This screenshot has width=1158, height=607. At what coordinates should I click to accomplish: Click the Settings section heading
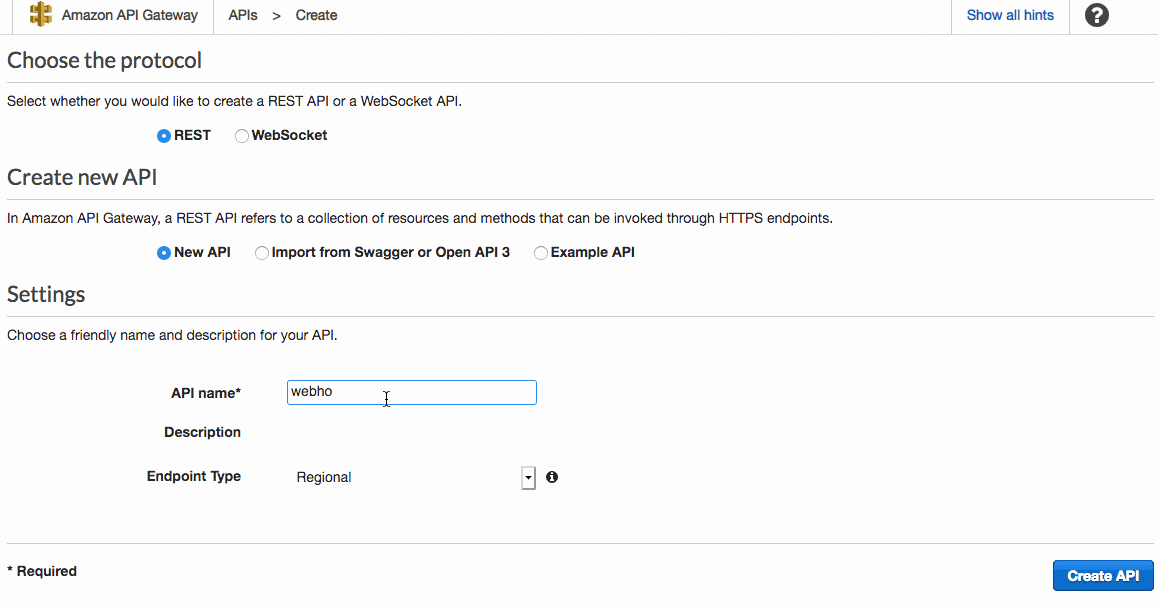point(46,294)
